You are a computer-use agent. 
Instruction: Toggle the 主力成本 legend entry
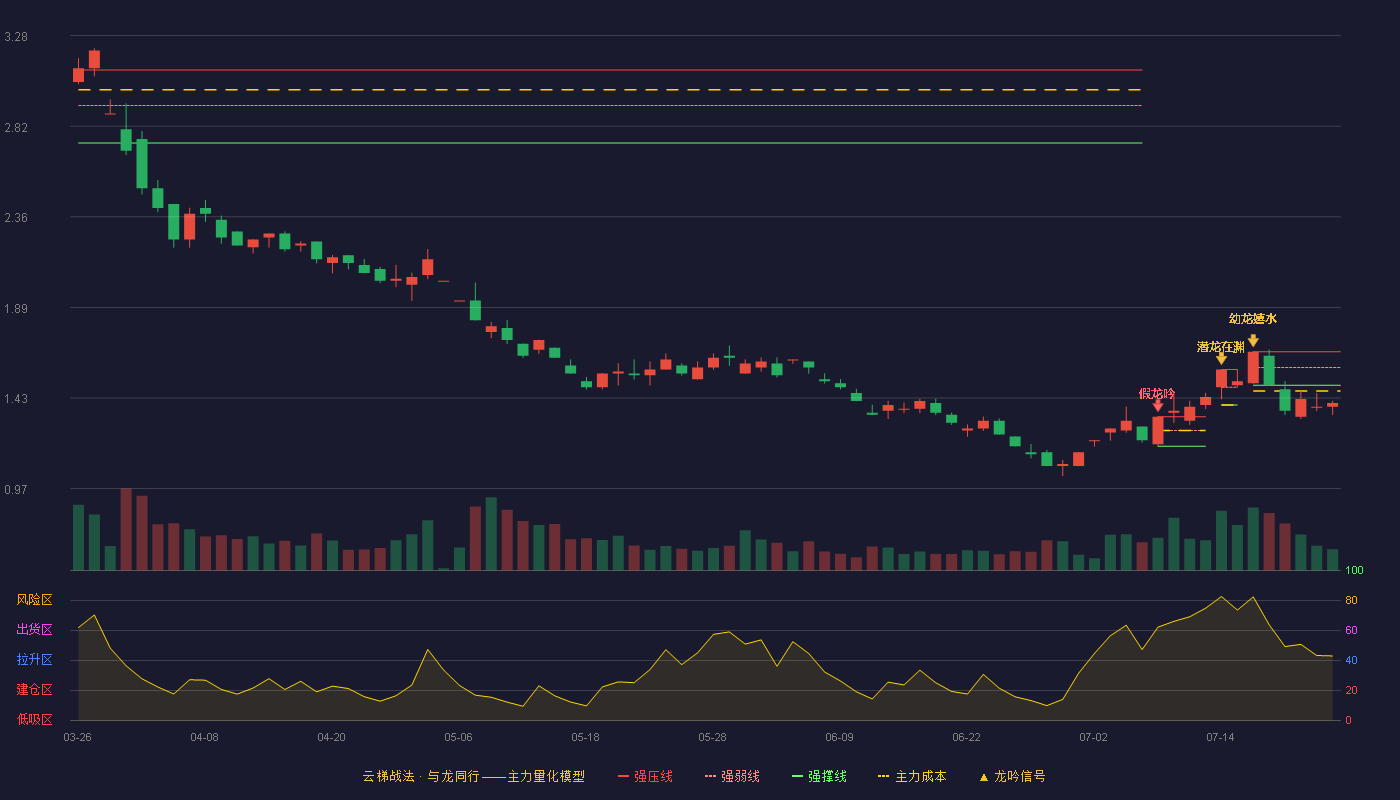[912, 776]
